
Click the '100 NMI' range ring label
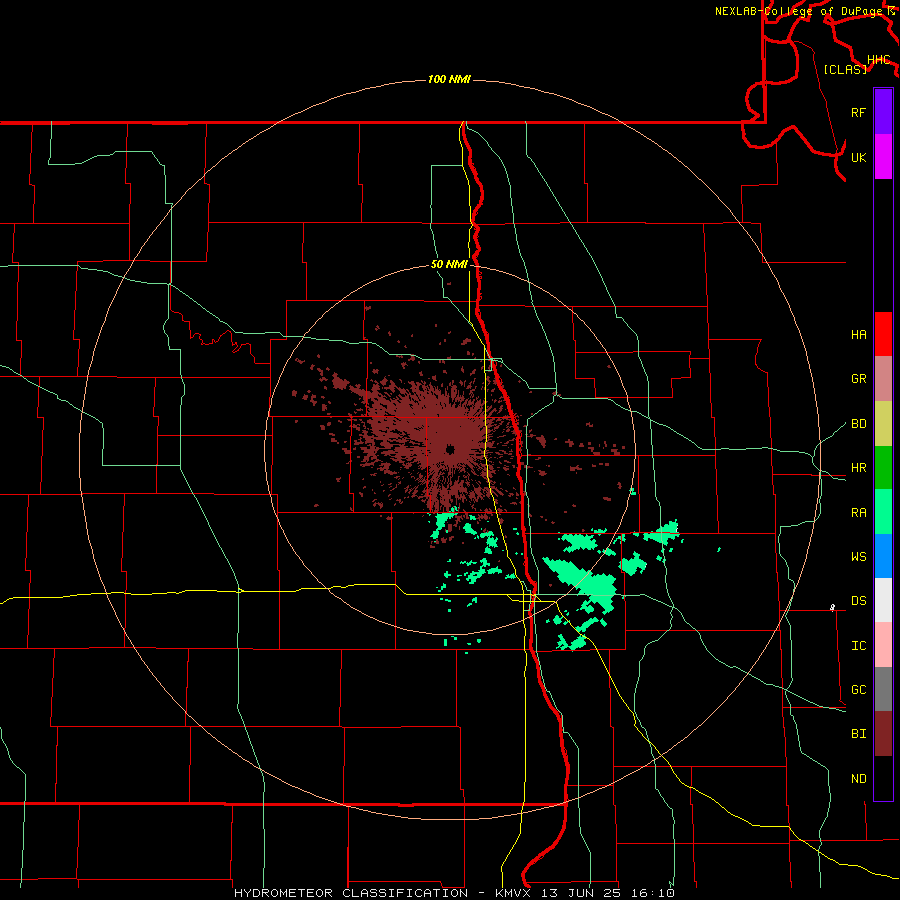coord(449,79)
